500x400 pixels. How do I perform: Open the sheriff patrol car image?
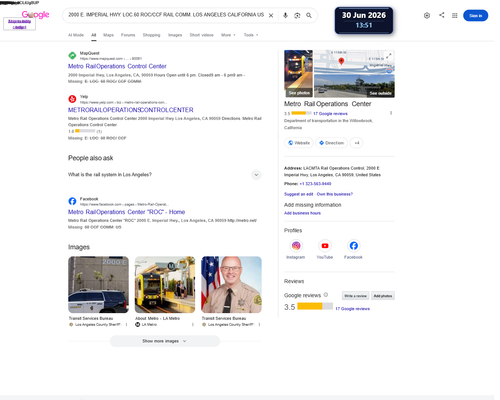coord(98,284)
